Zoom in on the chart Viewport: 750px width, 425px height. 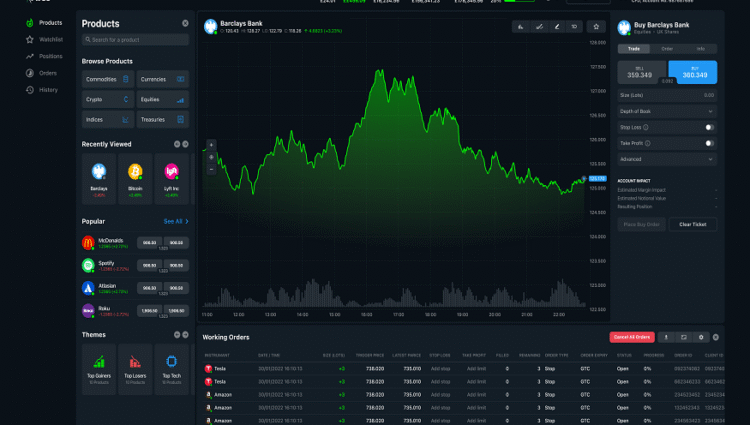coord(211,145)
